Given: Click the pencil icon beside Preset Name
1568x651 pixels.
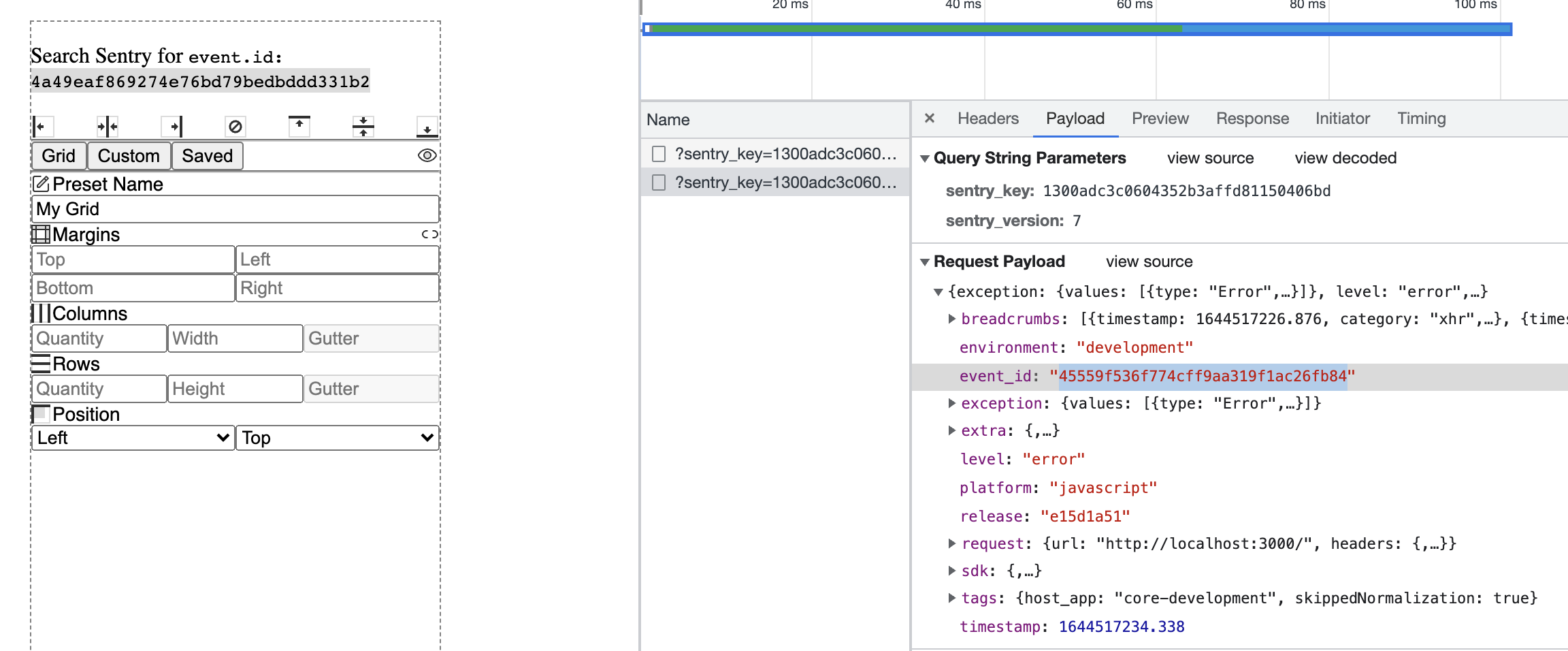Looking at the screenshot, I should click(x=41, y=183).
